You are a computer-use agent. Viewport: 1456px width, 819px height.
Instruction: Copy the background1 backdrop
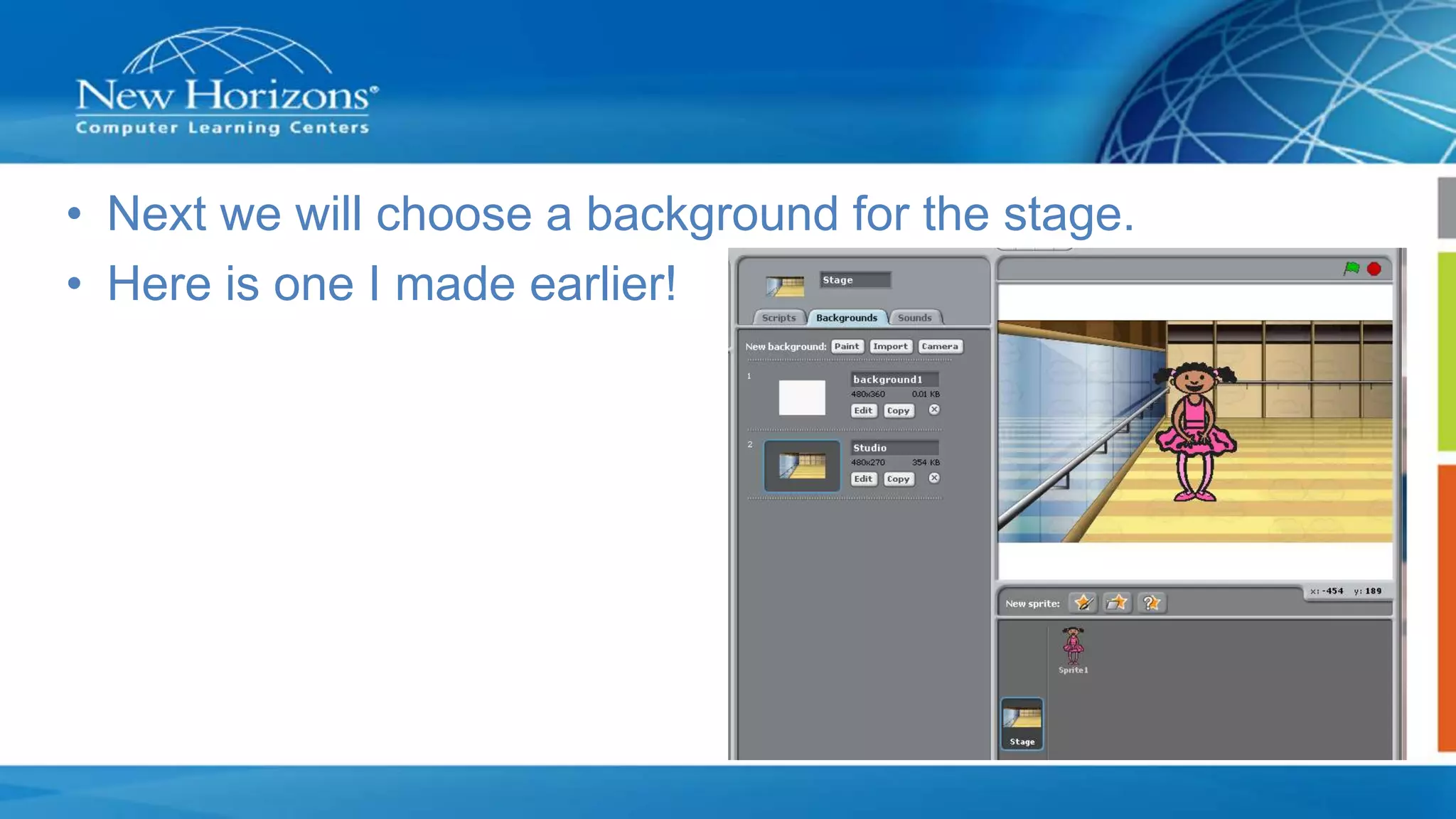(898, 410)
